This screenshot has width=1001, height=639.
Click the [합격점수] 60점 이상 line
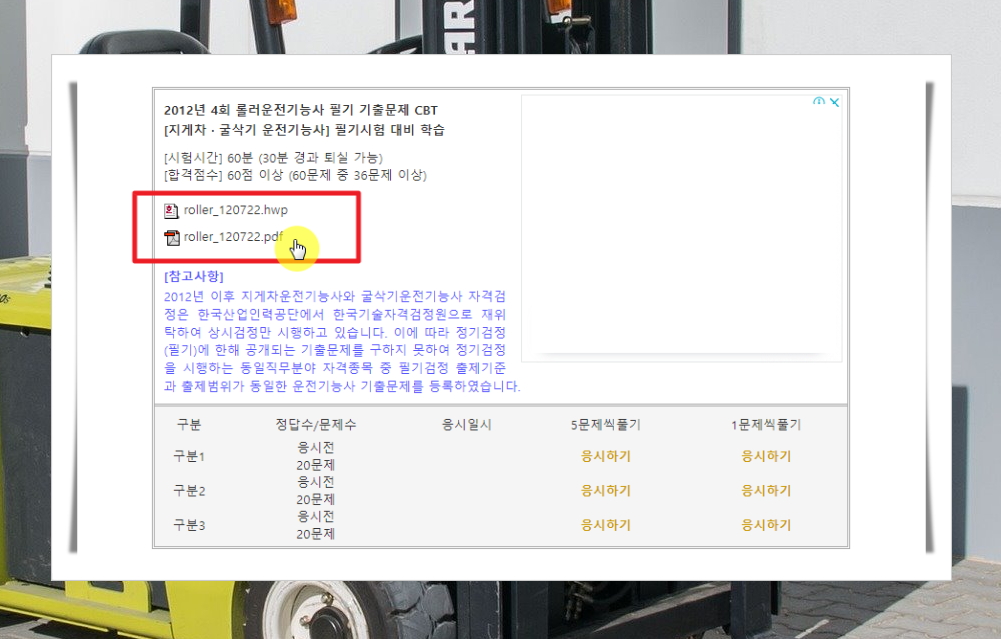[295, 175]
